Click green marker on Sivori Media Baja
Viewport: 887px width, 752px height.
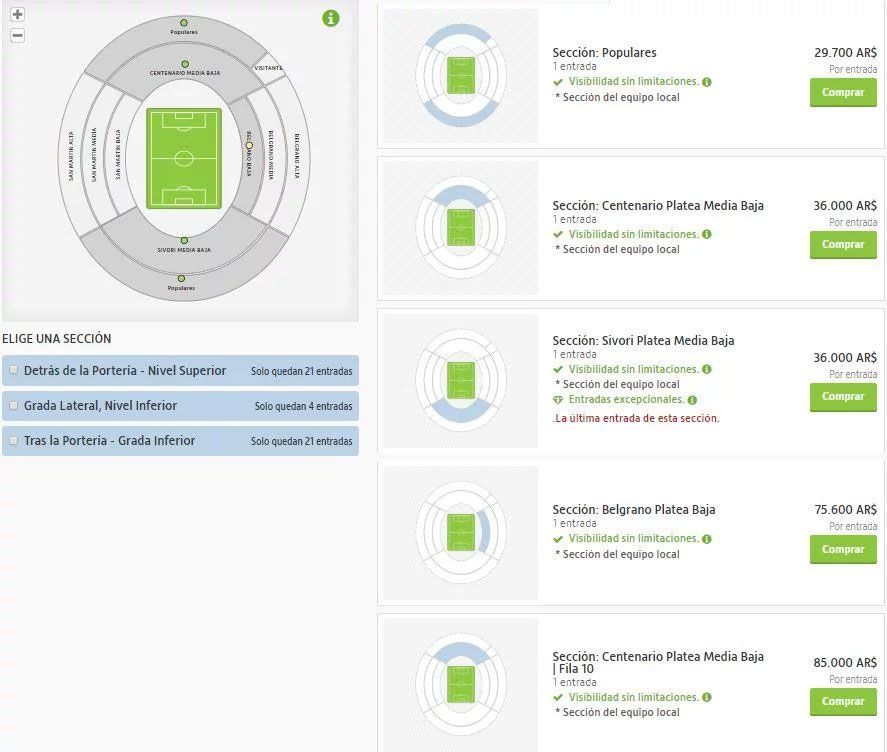[x=184, y=241]
